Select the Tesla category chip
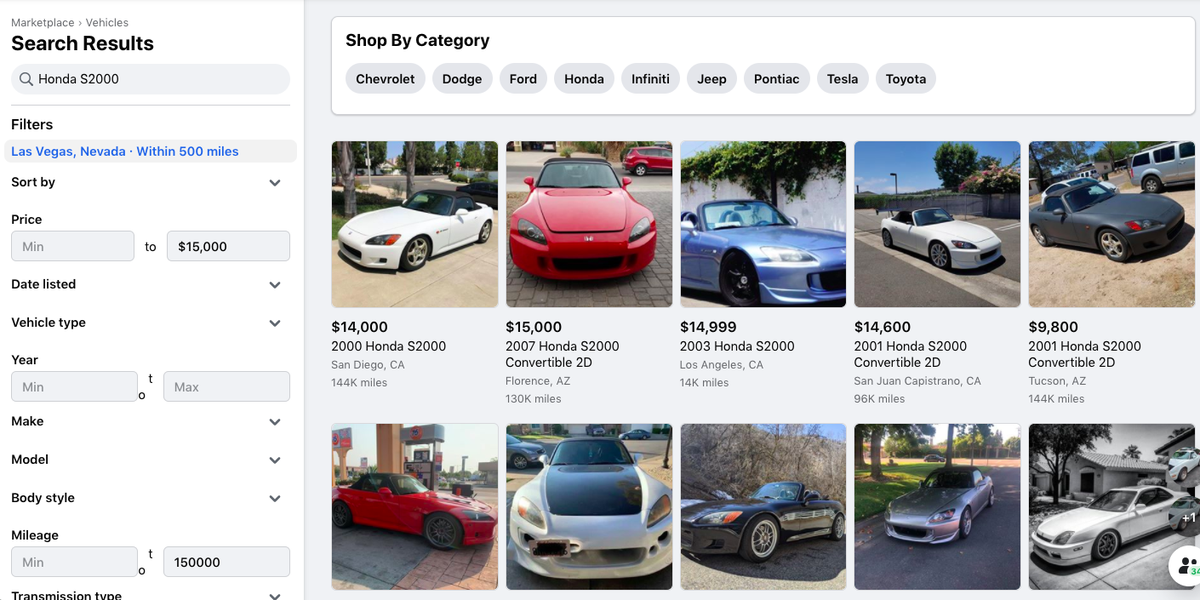The height and width of the screenshot is (600, 1200). pos(842,79)
